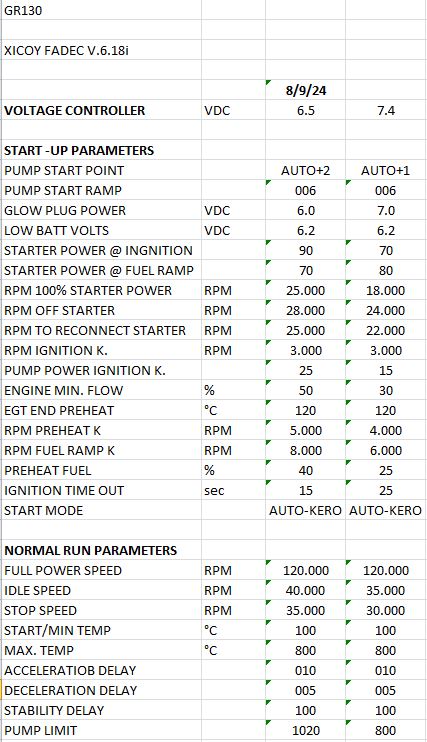Click the IGNITION TIME OUT sec unit cell

point(233,490)
